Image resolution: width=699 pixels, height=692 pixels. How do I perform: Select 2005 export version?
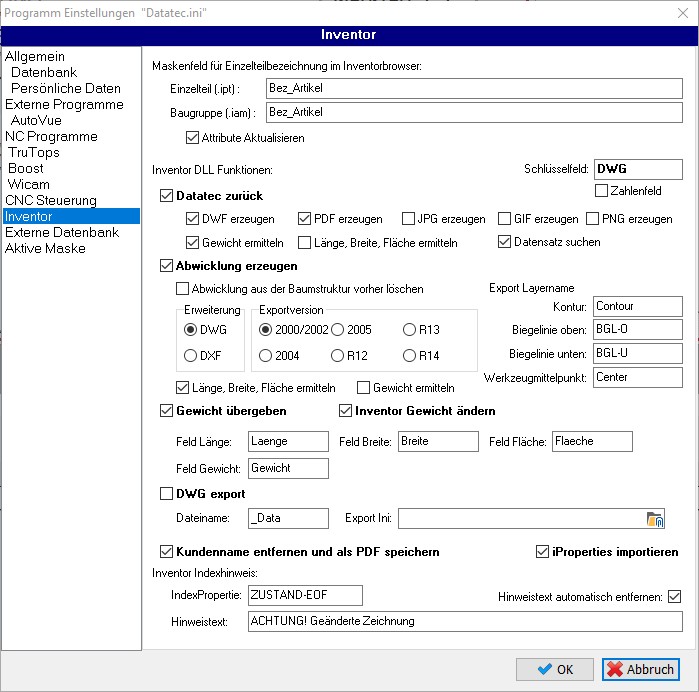tap(337, 330)
